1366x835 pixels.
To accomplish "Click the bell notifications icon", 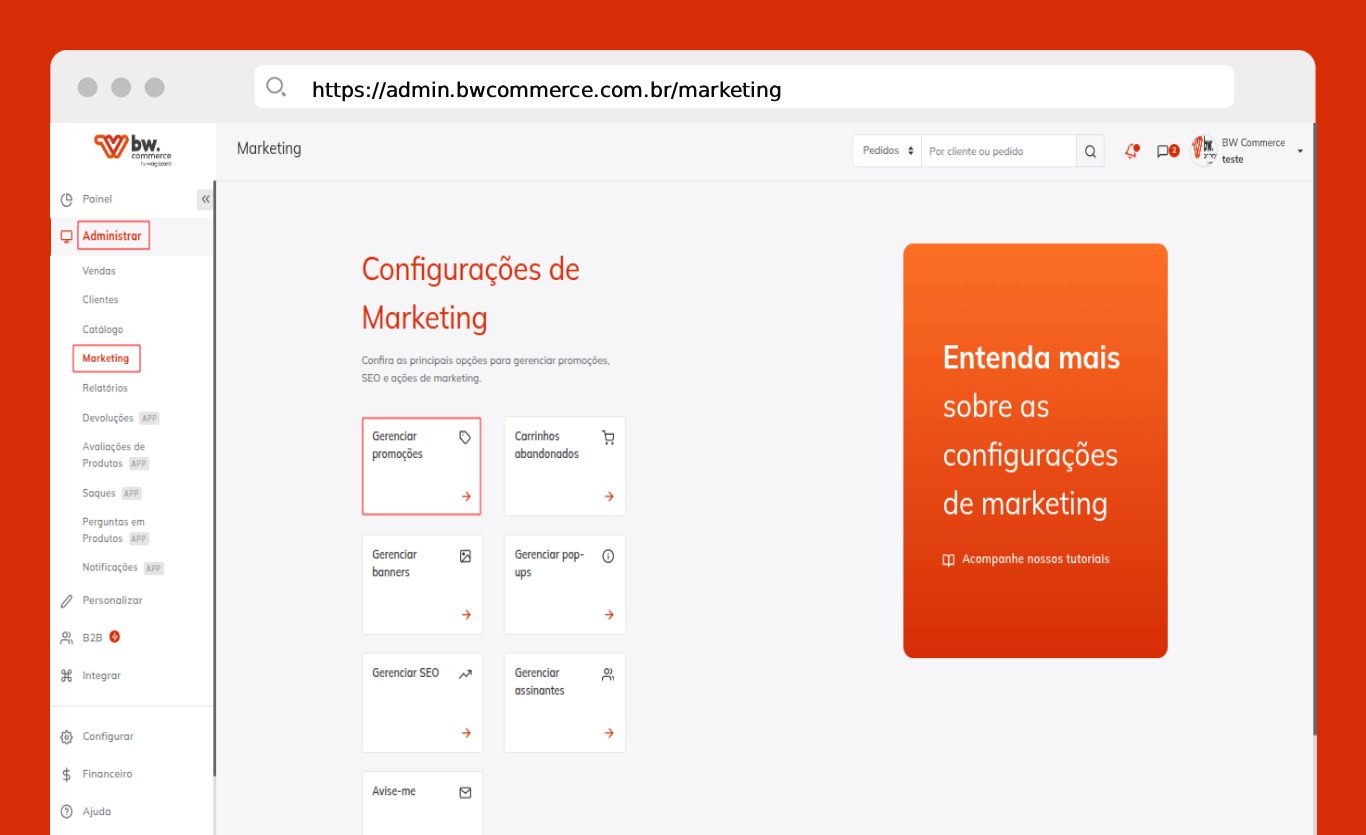I will click(1132, 151).
